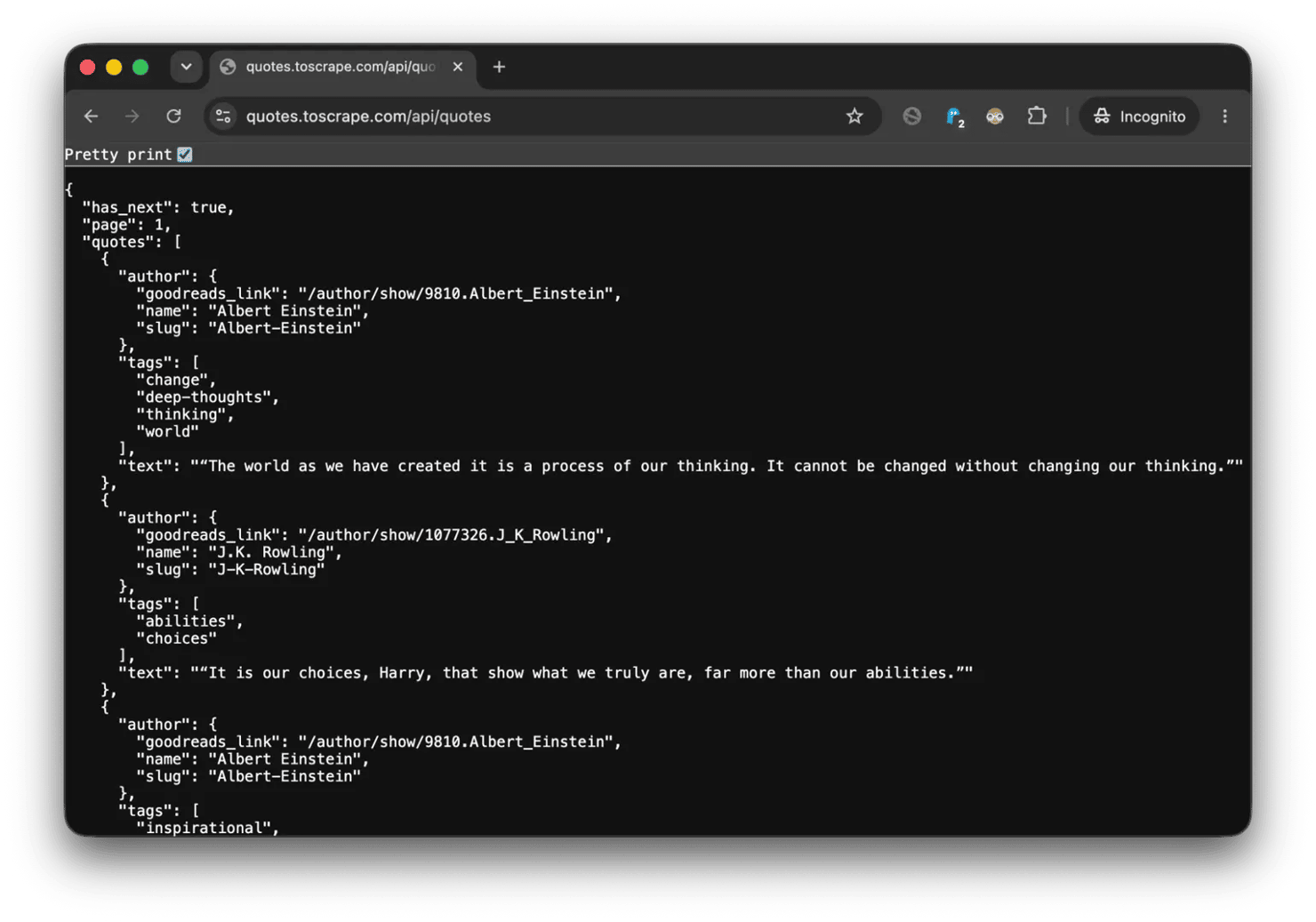
Task: Click the Harry choices quote text
Action: tap(581, 673)
